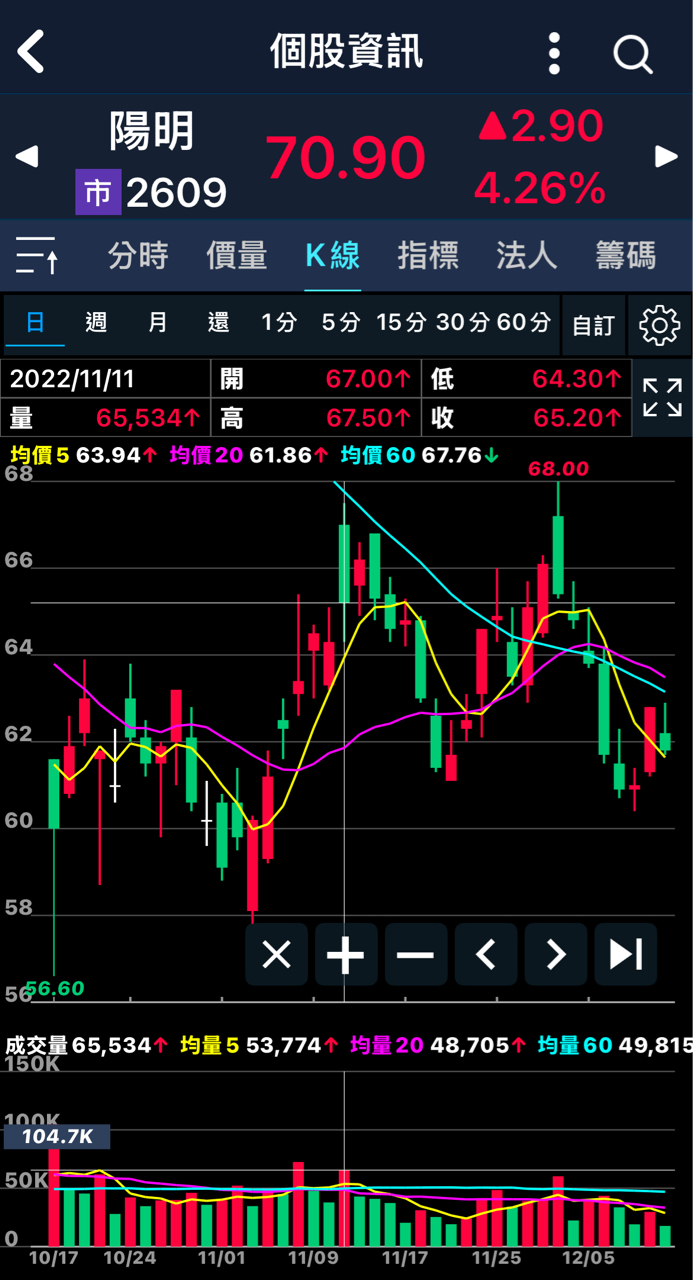The height and width of the screenshot is (1280, 693).
Task: Tap the 量 volume 65,534 cell
Action: point(106,417)
